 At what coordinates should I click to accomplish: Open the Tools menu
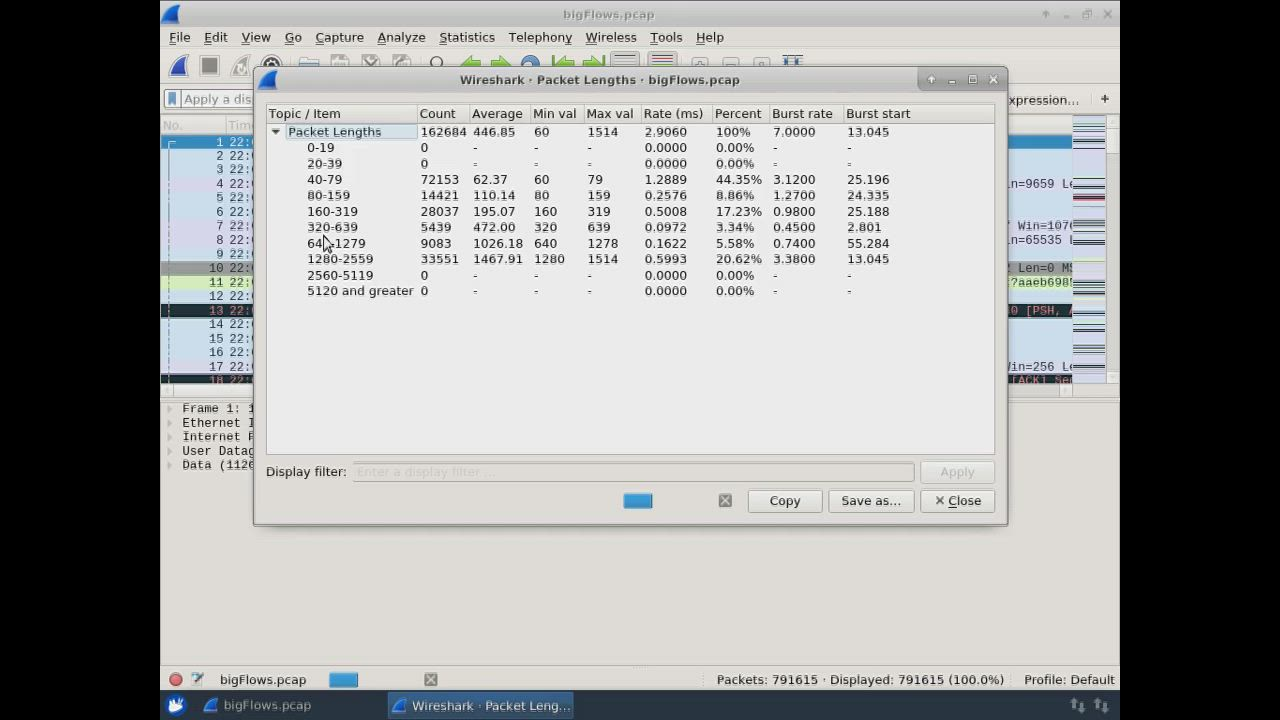[x=666, y=37]
